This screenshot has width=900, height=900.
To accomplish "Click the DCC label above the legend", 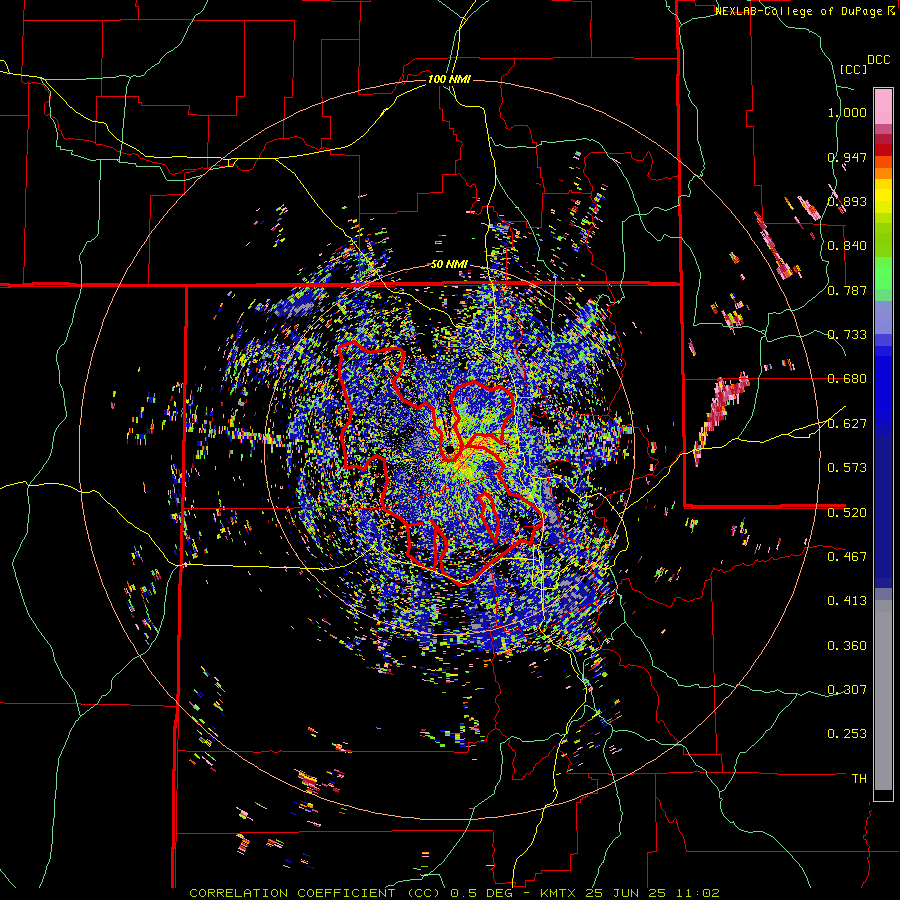I will coord(878,60).
